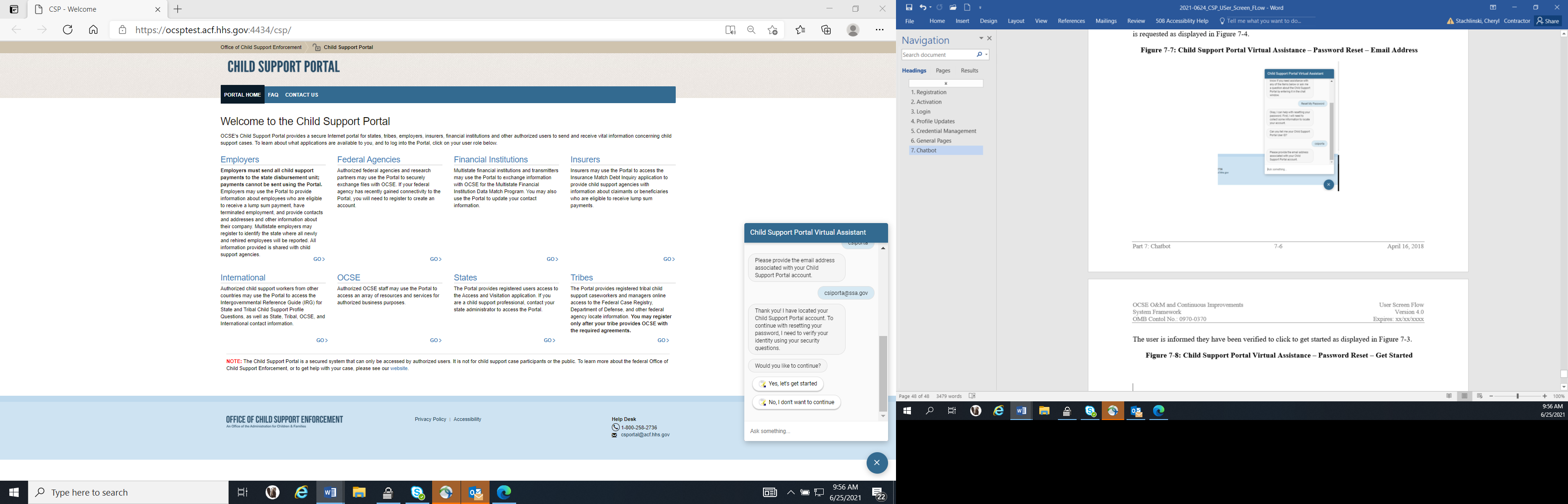Click the Undo arrow in Word
The image size is (1568, 504).
tap(923, 7)
